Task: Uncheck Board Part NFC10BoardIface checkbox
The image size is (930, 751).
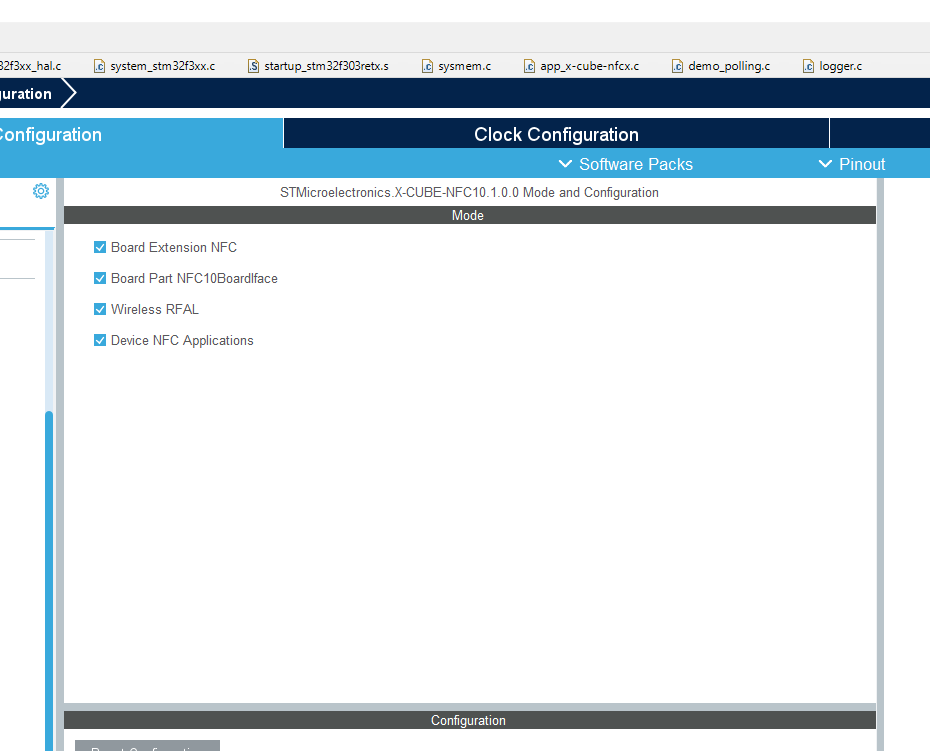Action: tap(100, 278)
